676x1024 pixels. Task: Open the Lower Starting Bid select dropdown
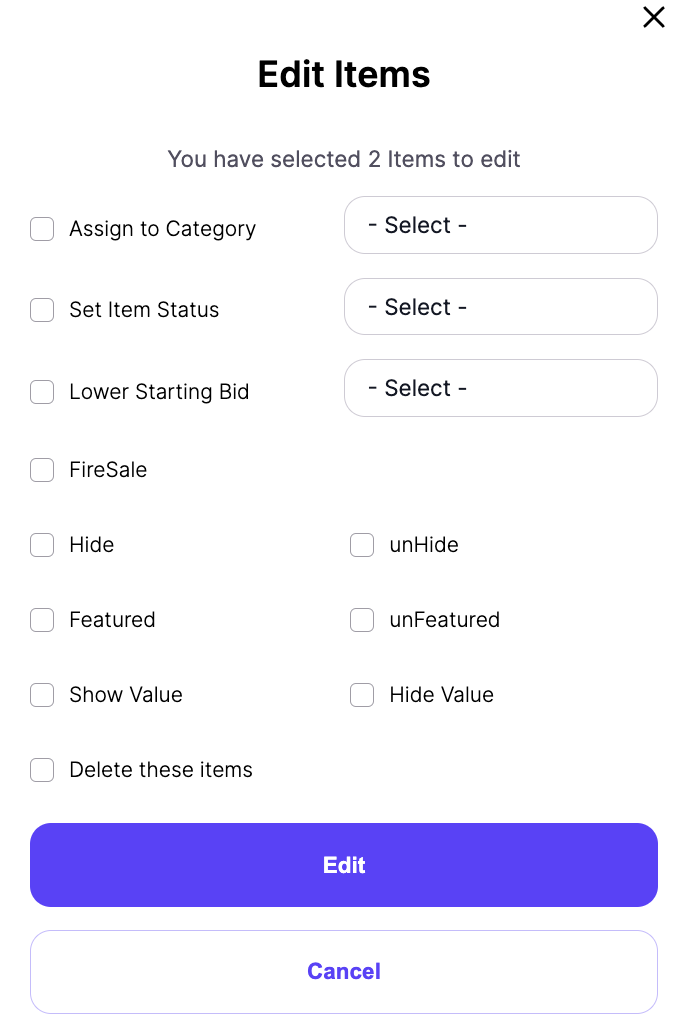coord(500,388)
